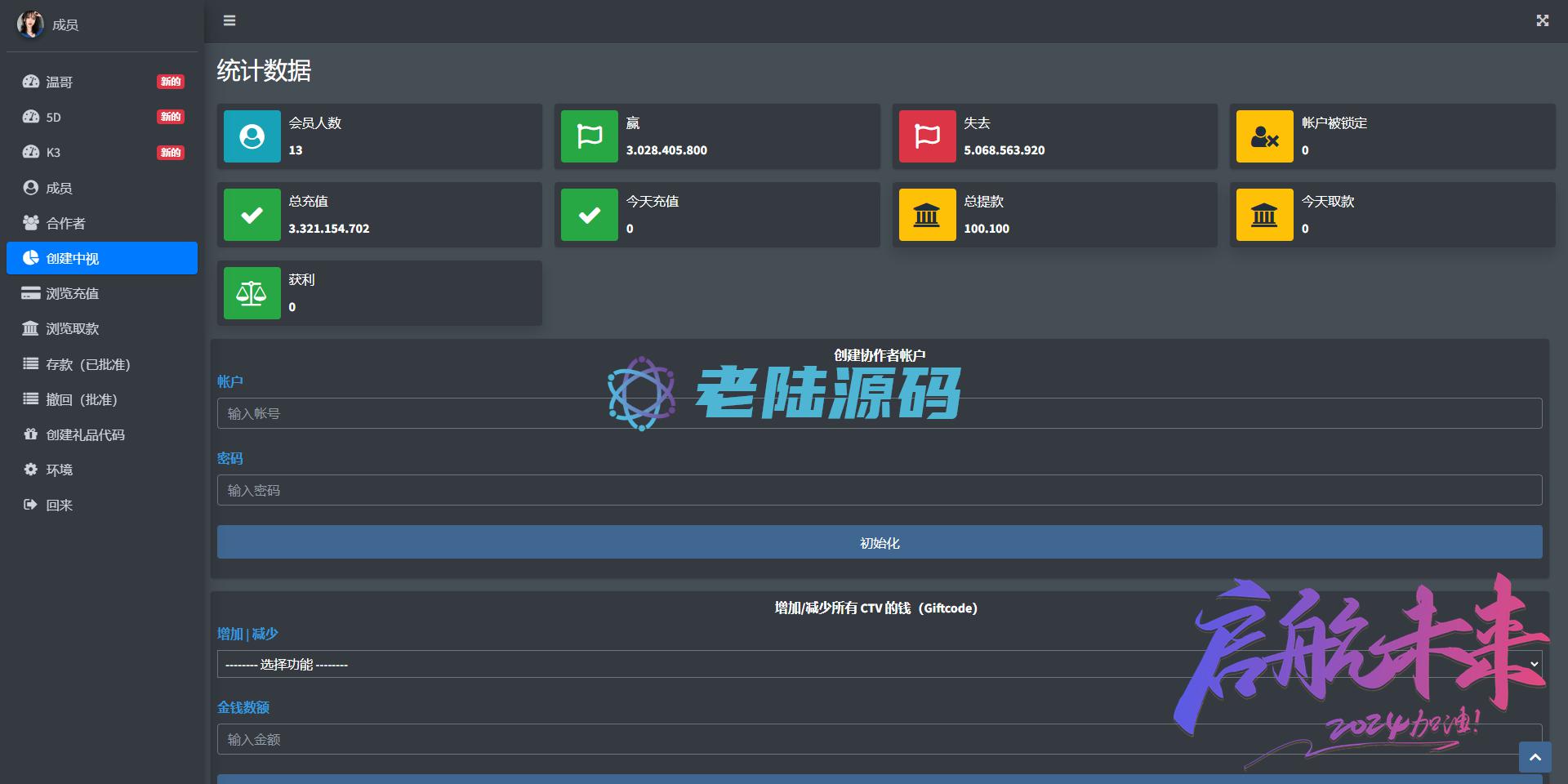Screen dimensions: 1568x784
Task: Select the 创建中视 sidebar item
Action: click(x=102, y=258)
